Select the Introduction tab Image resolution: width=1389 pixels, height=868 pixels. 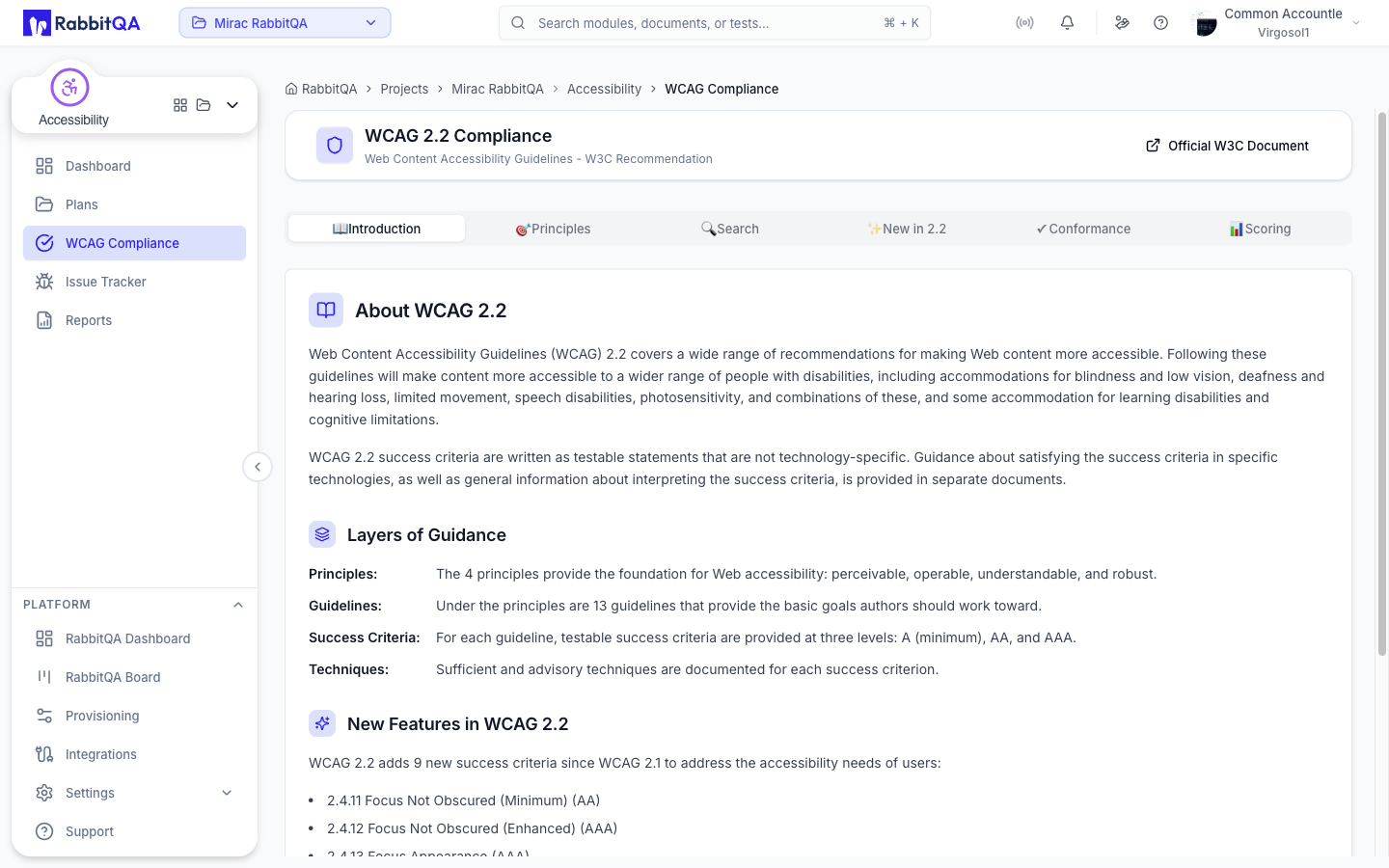[376, 229]
